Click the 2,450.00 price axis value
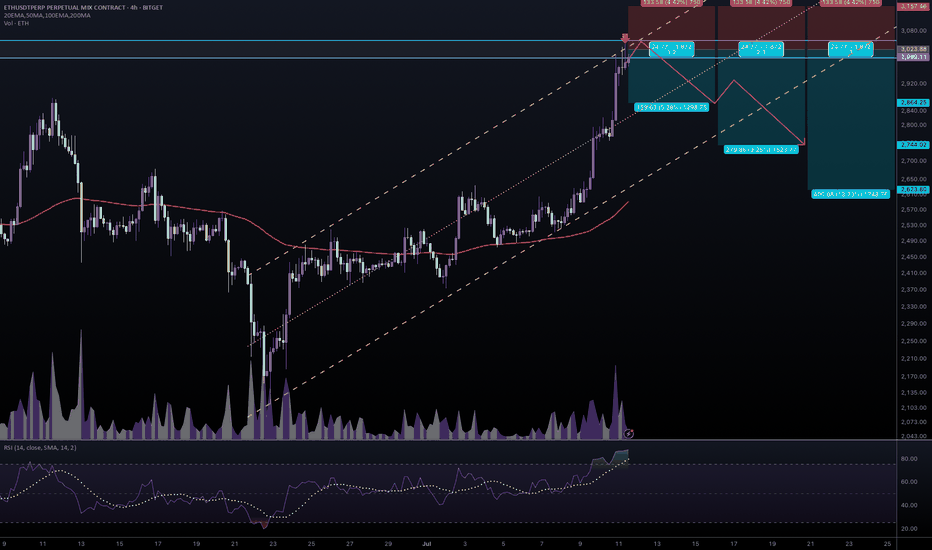This screenshot has width=932, height=550. coord(914,257)
